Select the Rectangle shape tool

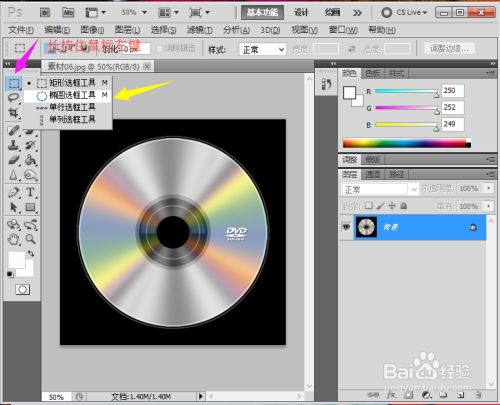click(30, 207)
